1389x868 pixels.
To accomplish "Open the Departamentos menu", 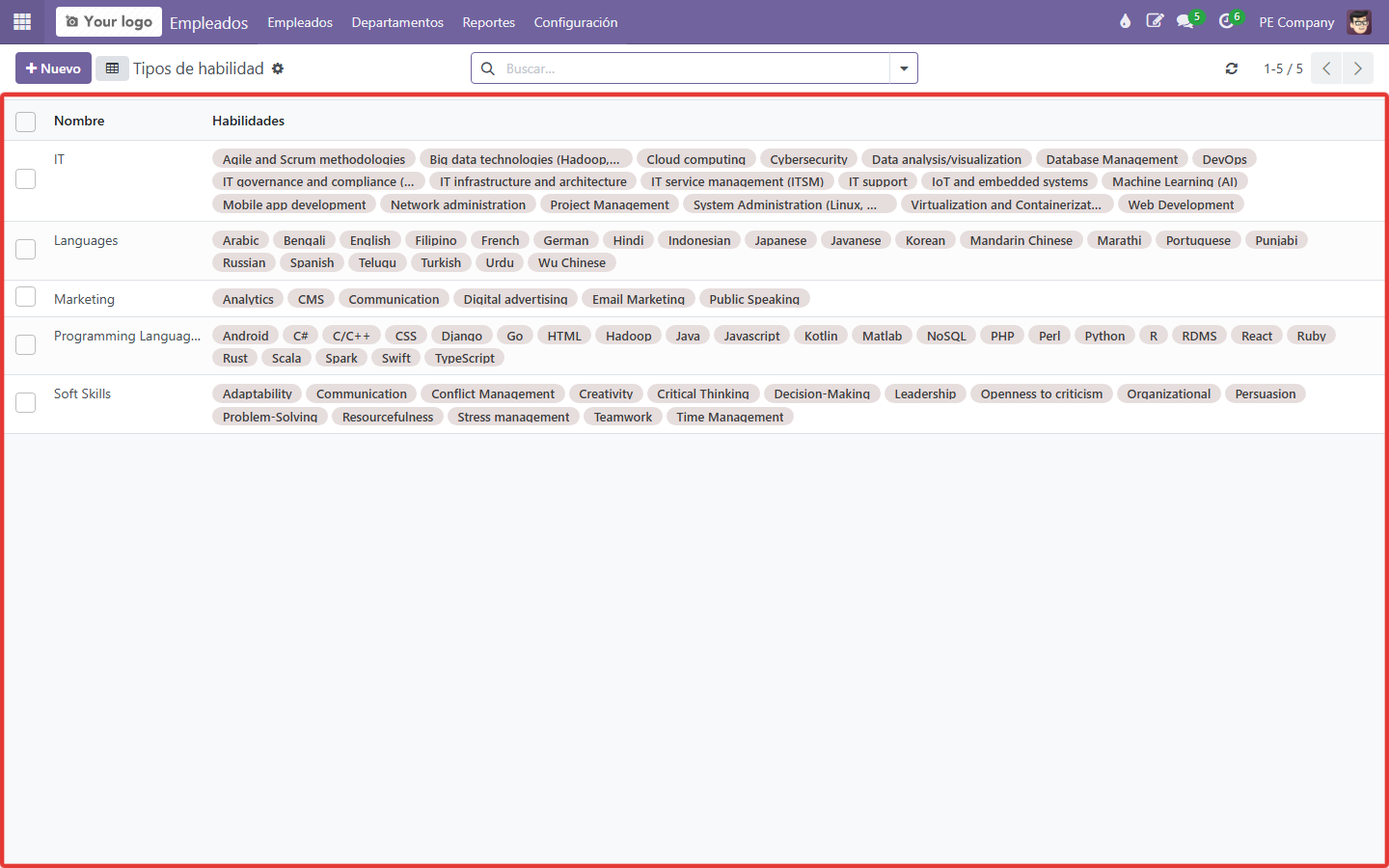I will [397, 22].
